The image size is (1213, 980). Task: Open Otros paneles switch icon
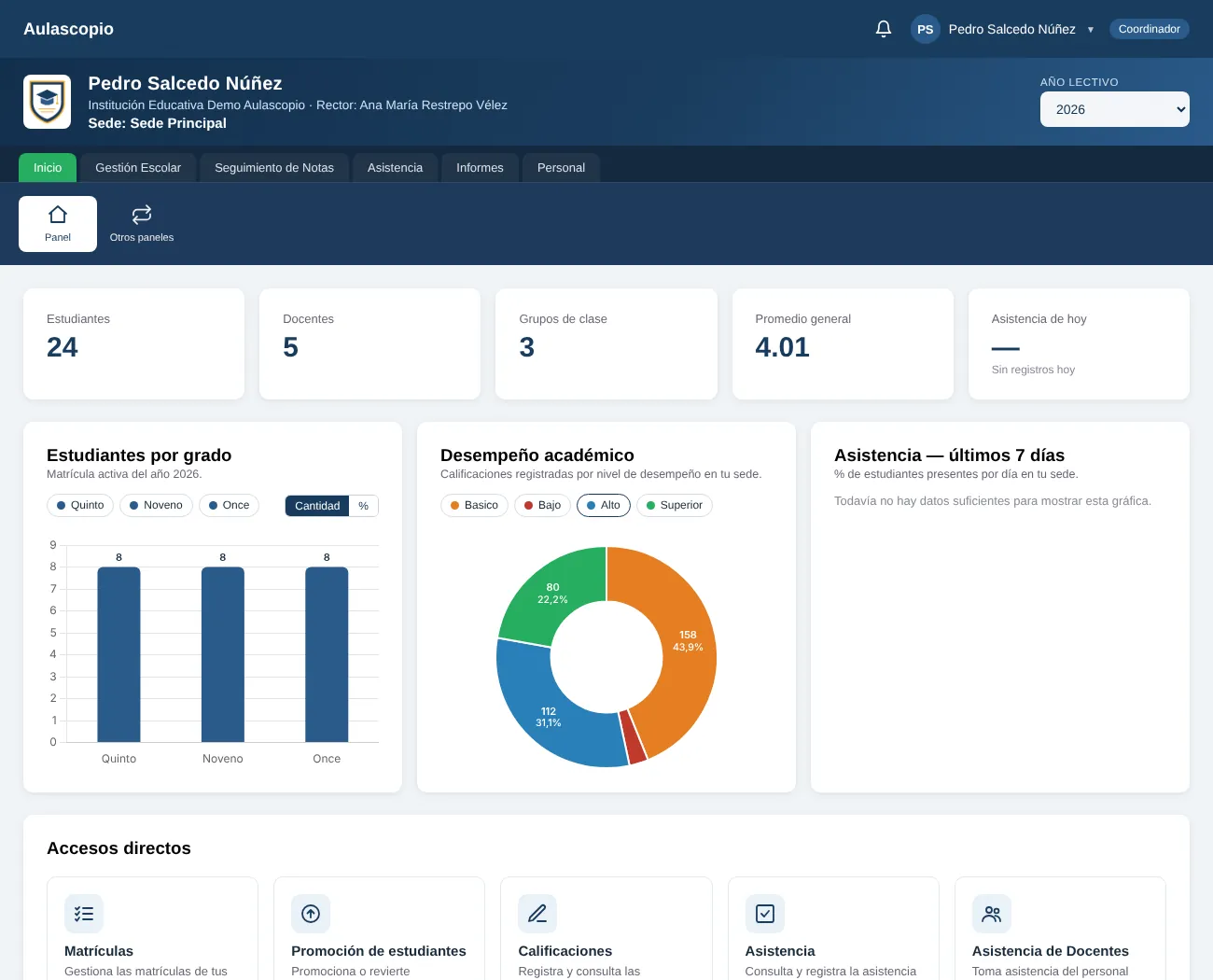click(142, 215)
